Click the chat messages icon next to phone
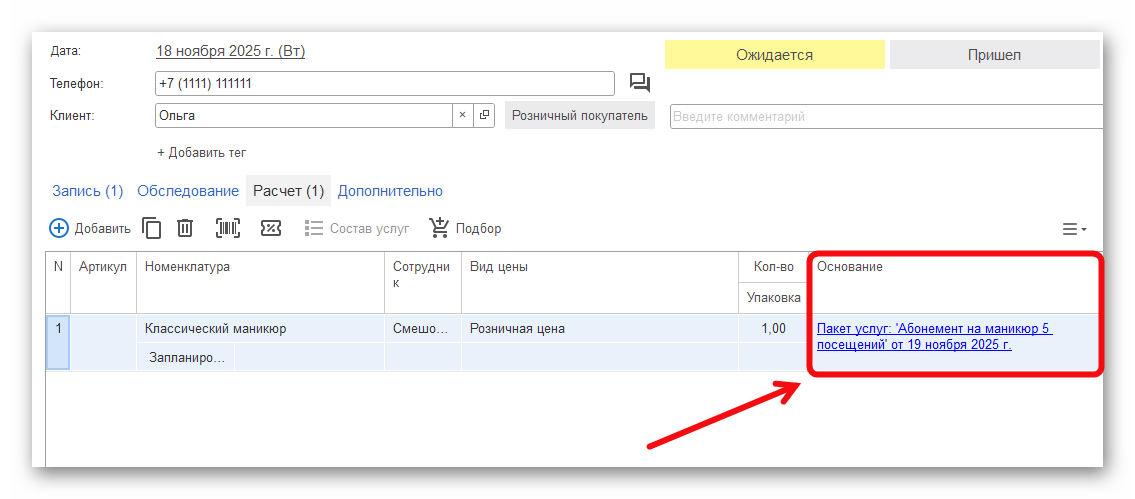The width and height of the screenshot is (1135, 499). (640, 83)
